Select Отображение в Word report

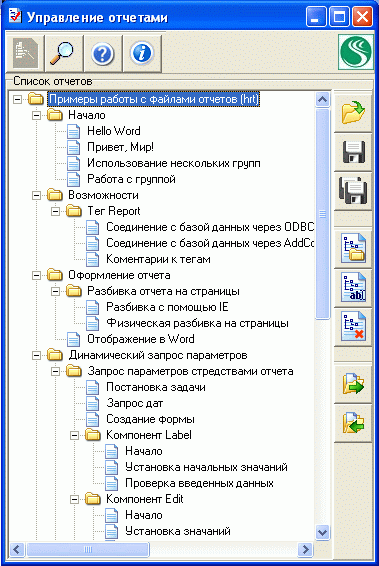(x=141, y=339)
